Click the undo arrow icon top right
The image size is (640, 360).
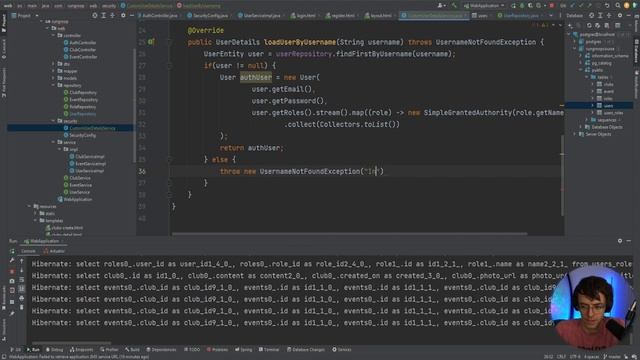point(607,6)
